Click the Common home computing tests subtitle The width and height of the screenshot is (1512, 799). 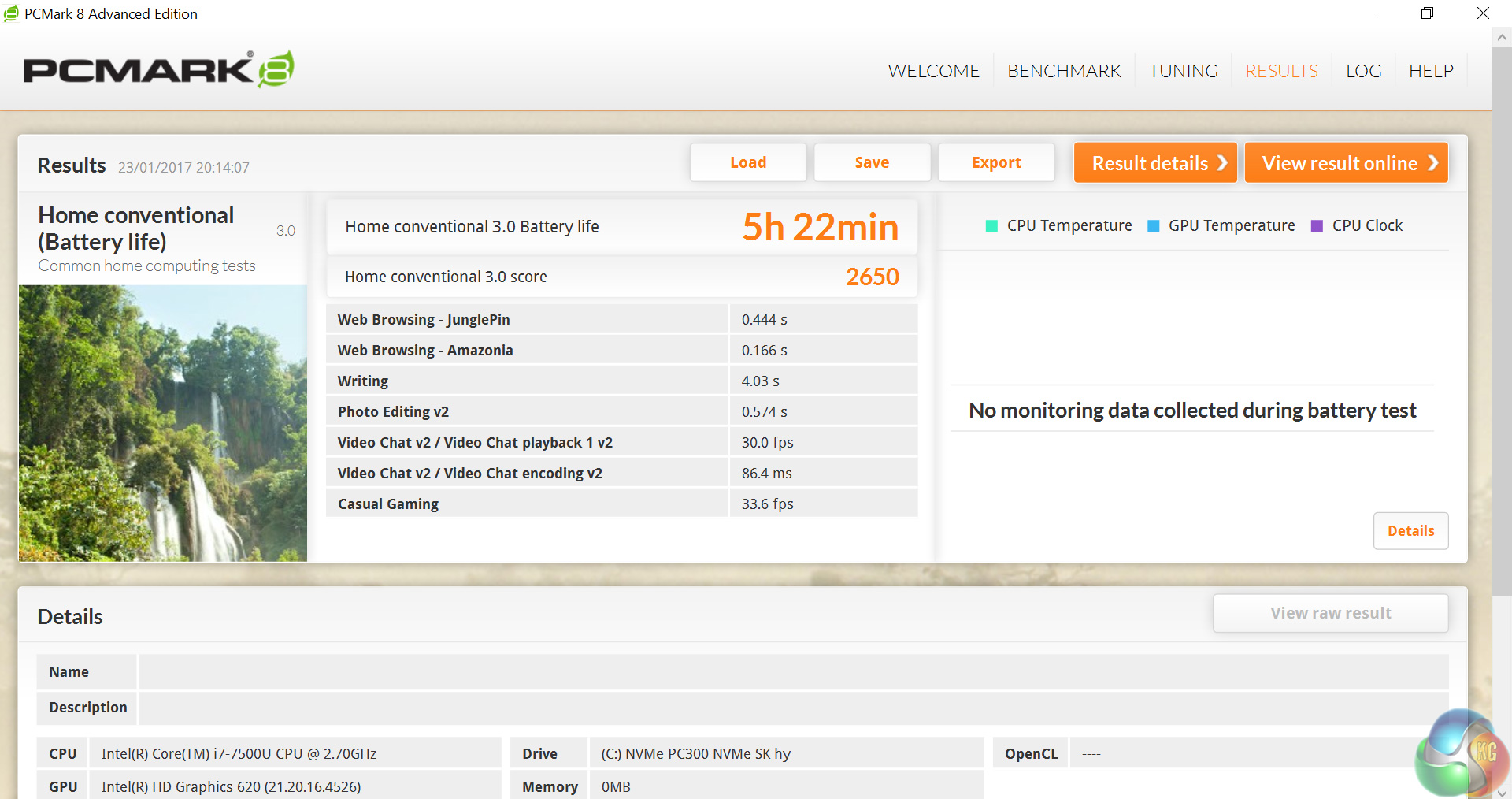pyautogui.click(x=146, y=266)
